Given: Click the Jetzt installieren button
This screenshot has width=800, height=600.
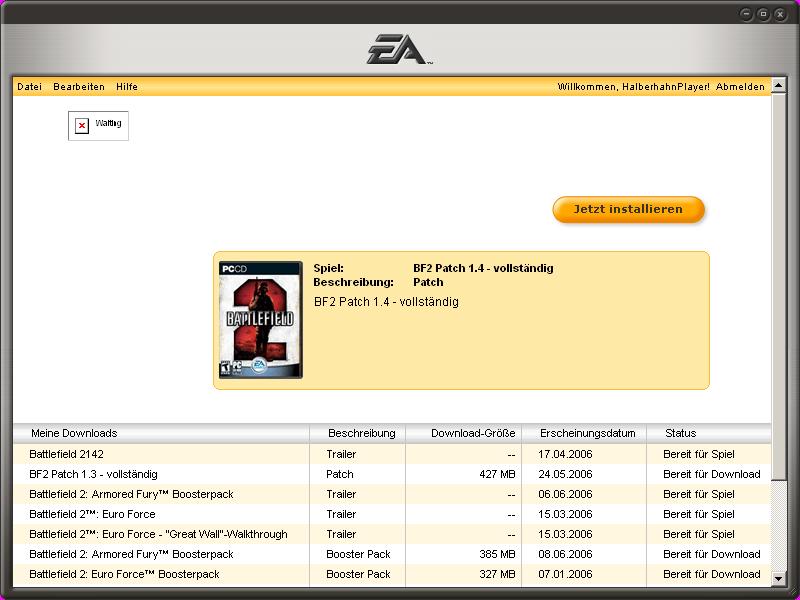Looking at the screenshot, I should (628, 209).
